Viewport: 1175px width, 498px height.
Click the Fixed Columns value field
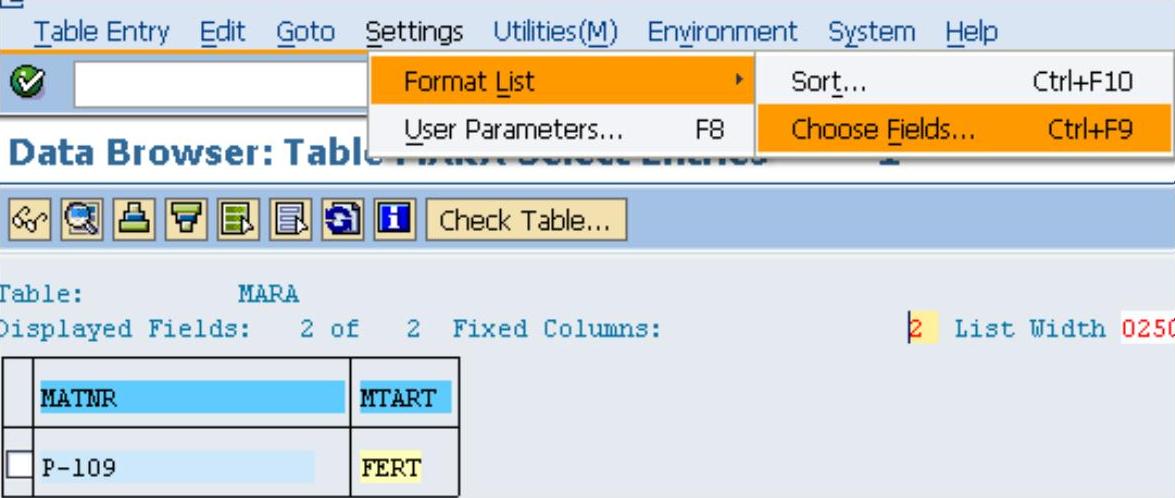pos(921,329)
